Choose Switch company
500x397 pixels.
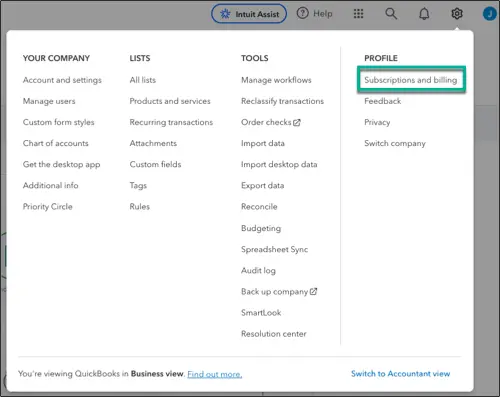coord(395,143)
